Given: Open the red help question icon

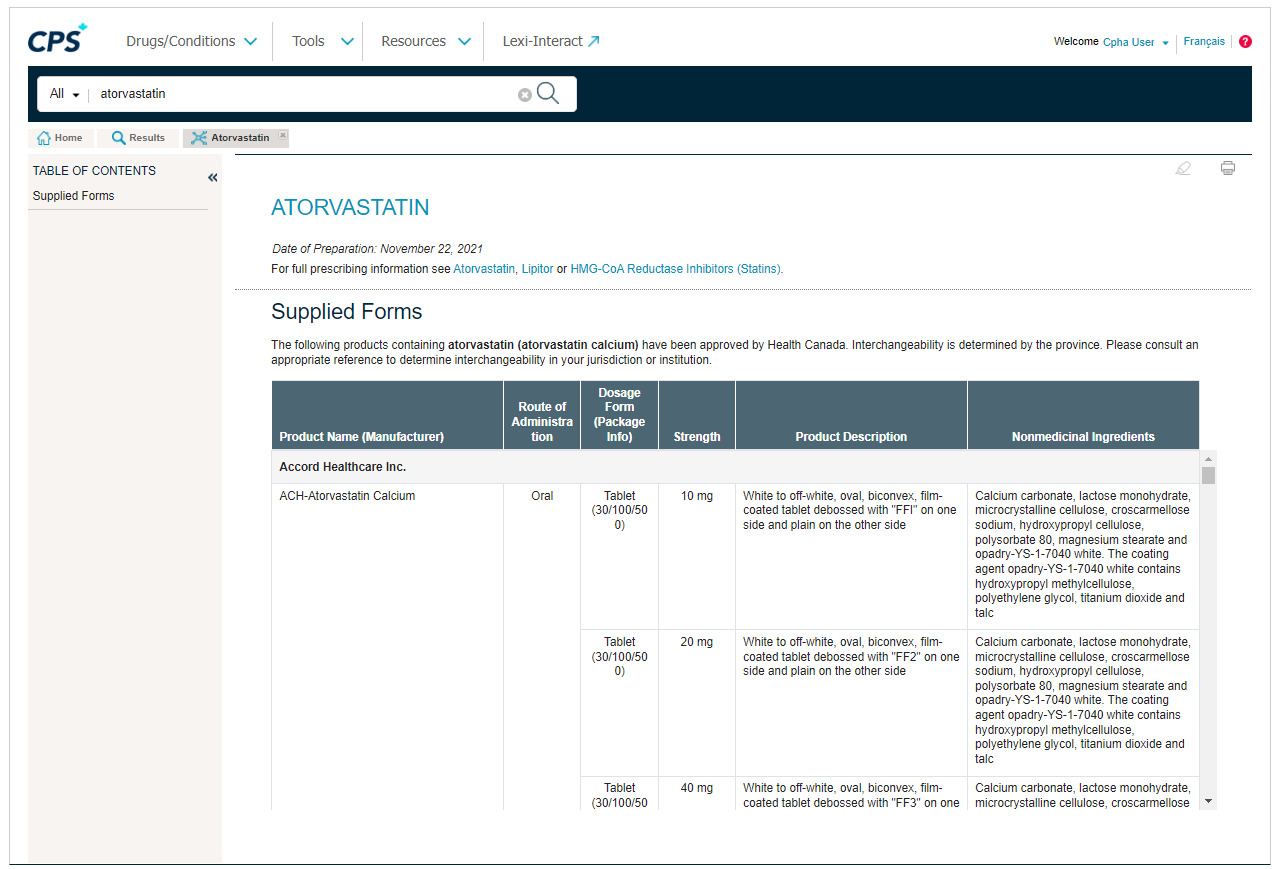Looking at the screenshot, I should coord(1245,42).
